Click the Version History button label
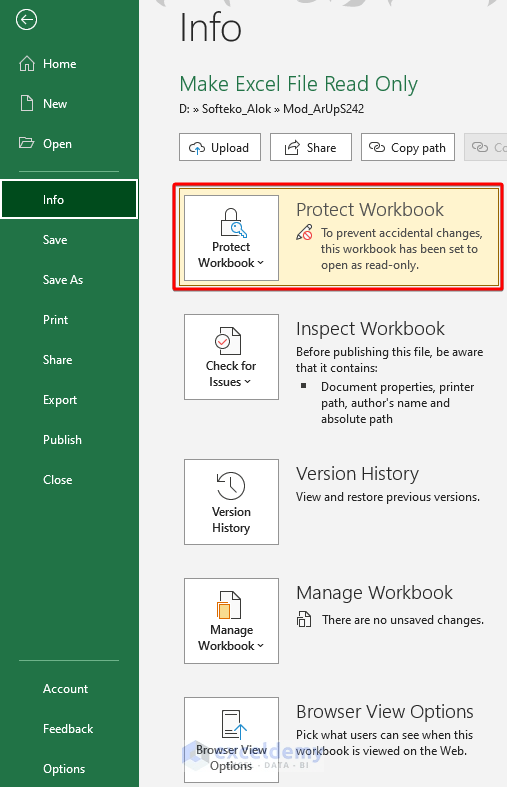Viewport: 507px width, 787px height. 231,520
